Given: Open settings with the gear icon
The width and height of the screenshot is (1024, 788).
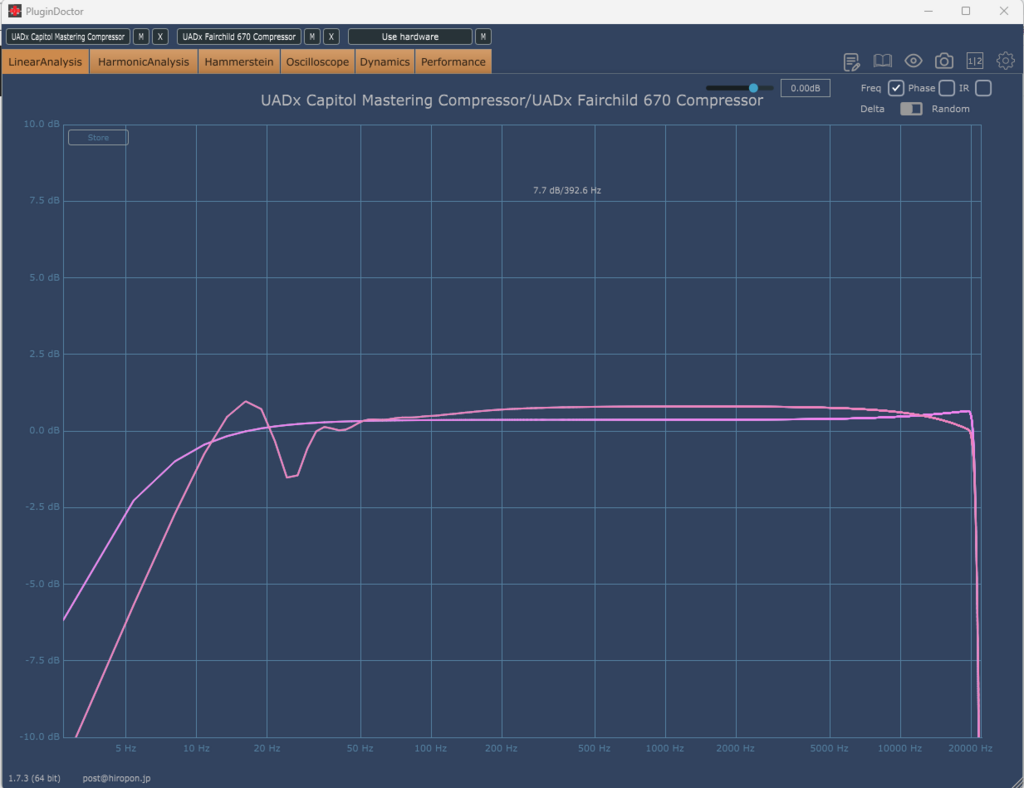Looking at the screenshot, I should tap(1005, 61).
